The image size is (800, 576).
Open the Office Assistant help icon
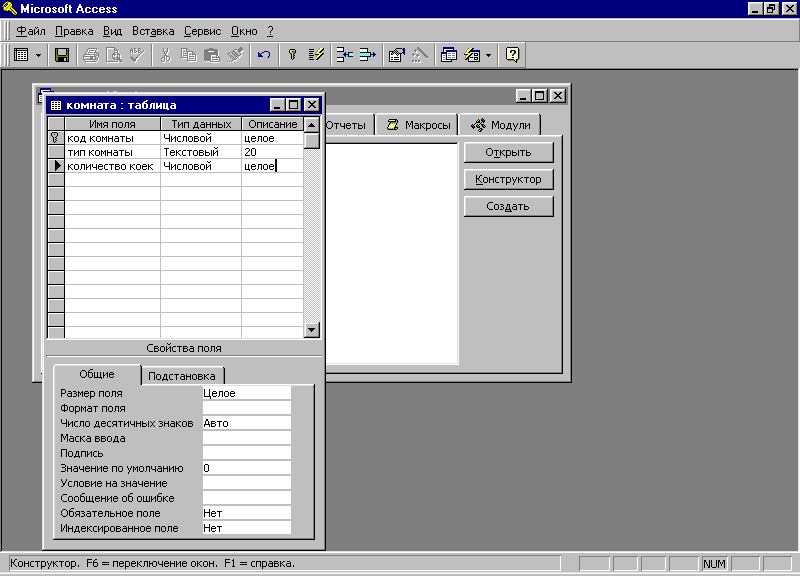[x=512, y=55]
